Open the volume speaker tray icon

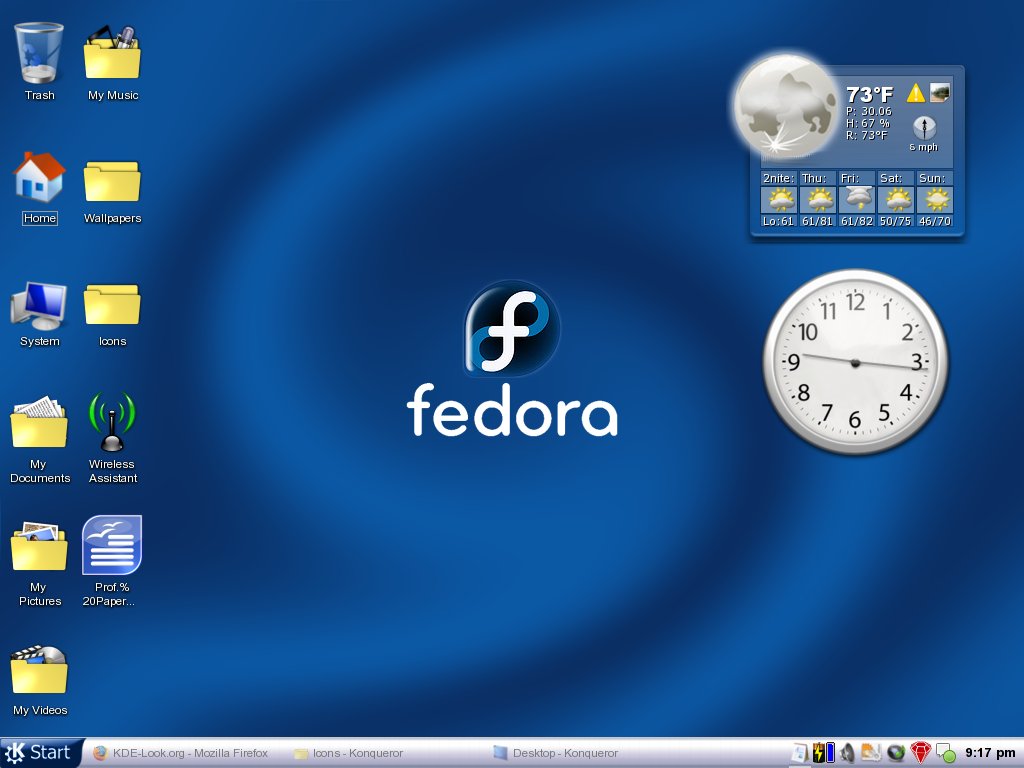click(848, 753)
